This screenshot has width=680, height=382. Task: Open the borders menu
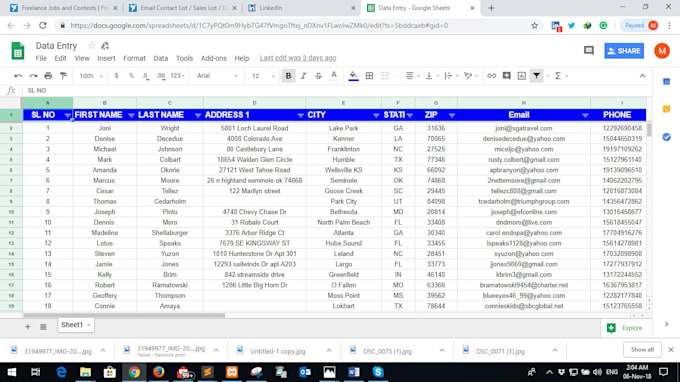[x=369, y=76]
